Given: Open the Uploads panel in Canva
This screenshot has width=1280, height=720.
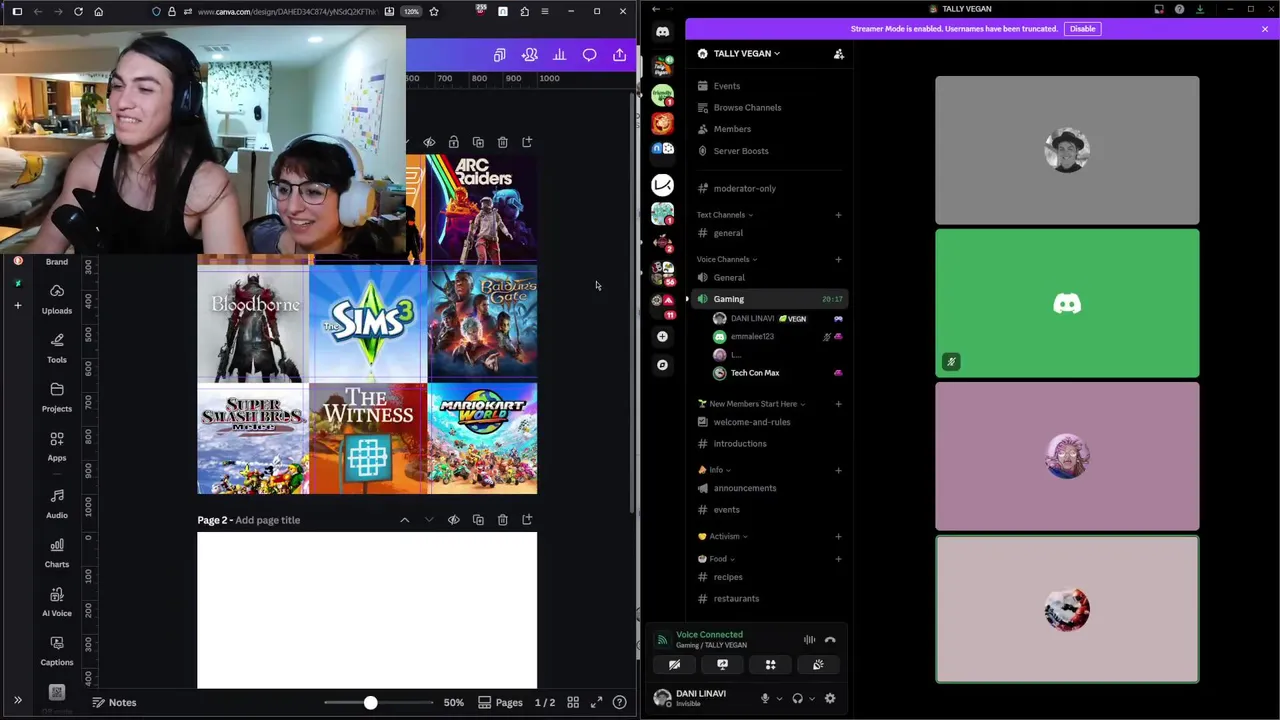Looking at the screenshot, I should click(57, 298).
